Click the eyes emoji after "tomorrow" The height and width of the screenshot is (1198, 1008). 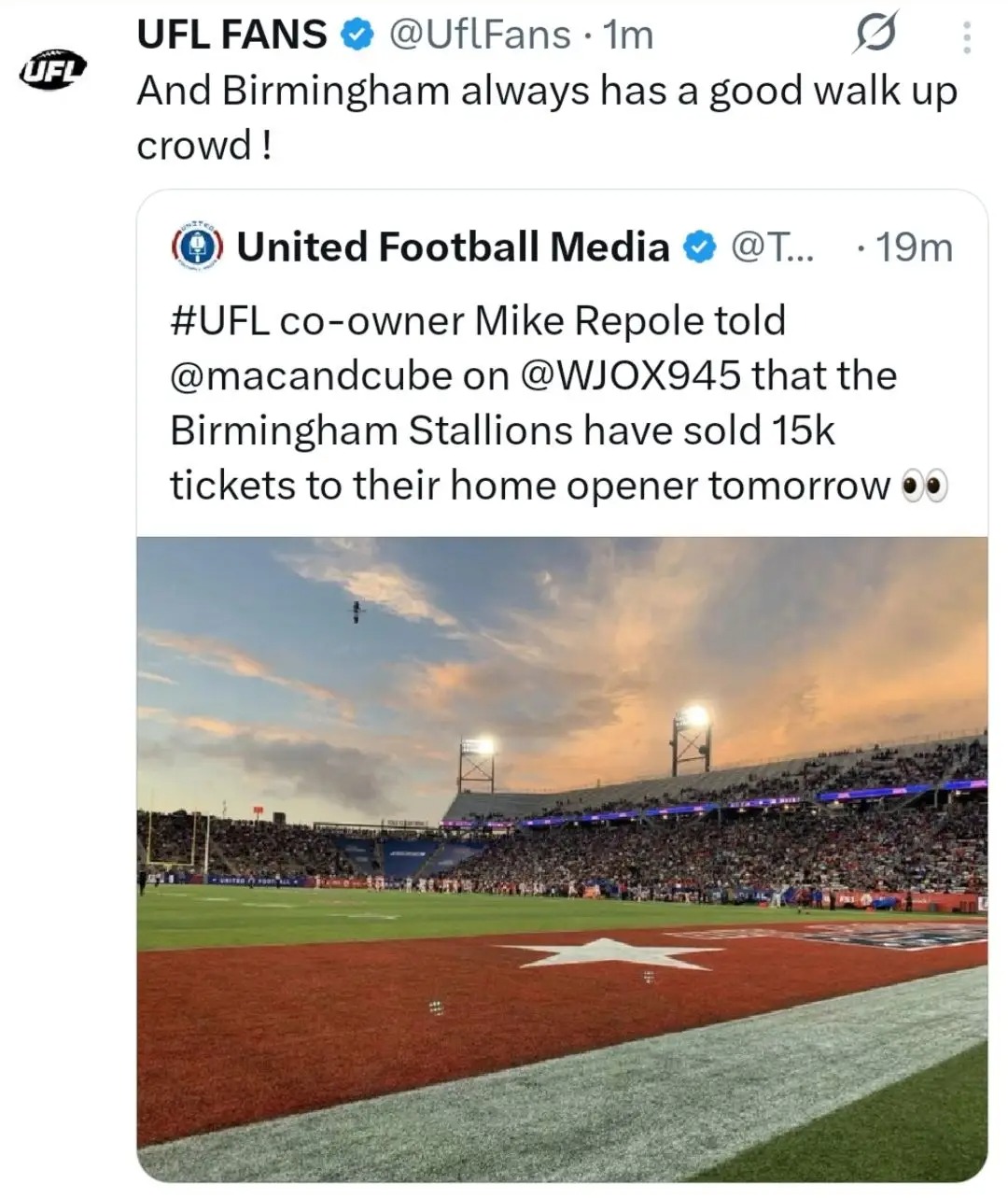coord(925,486)
